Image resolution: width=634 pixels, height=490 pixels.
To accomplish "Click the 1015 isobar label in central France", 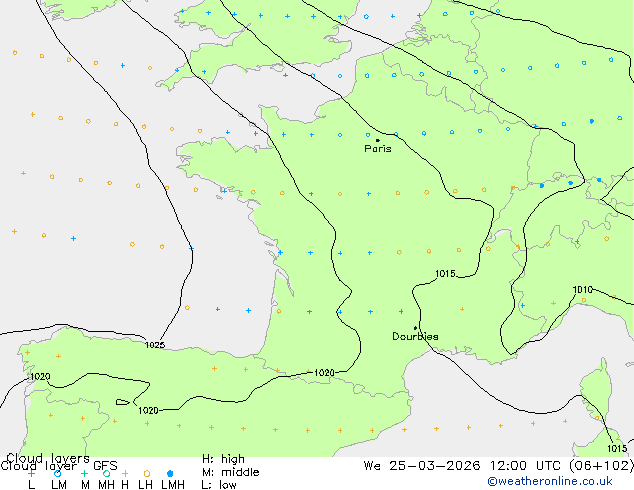I will [x=445, y=274].
